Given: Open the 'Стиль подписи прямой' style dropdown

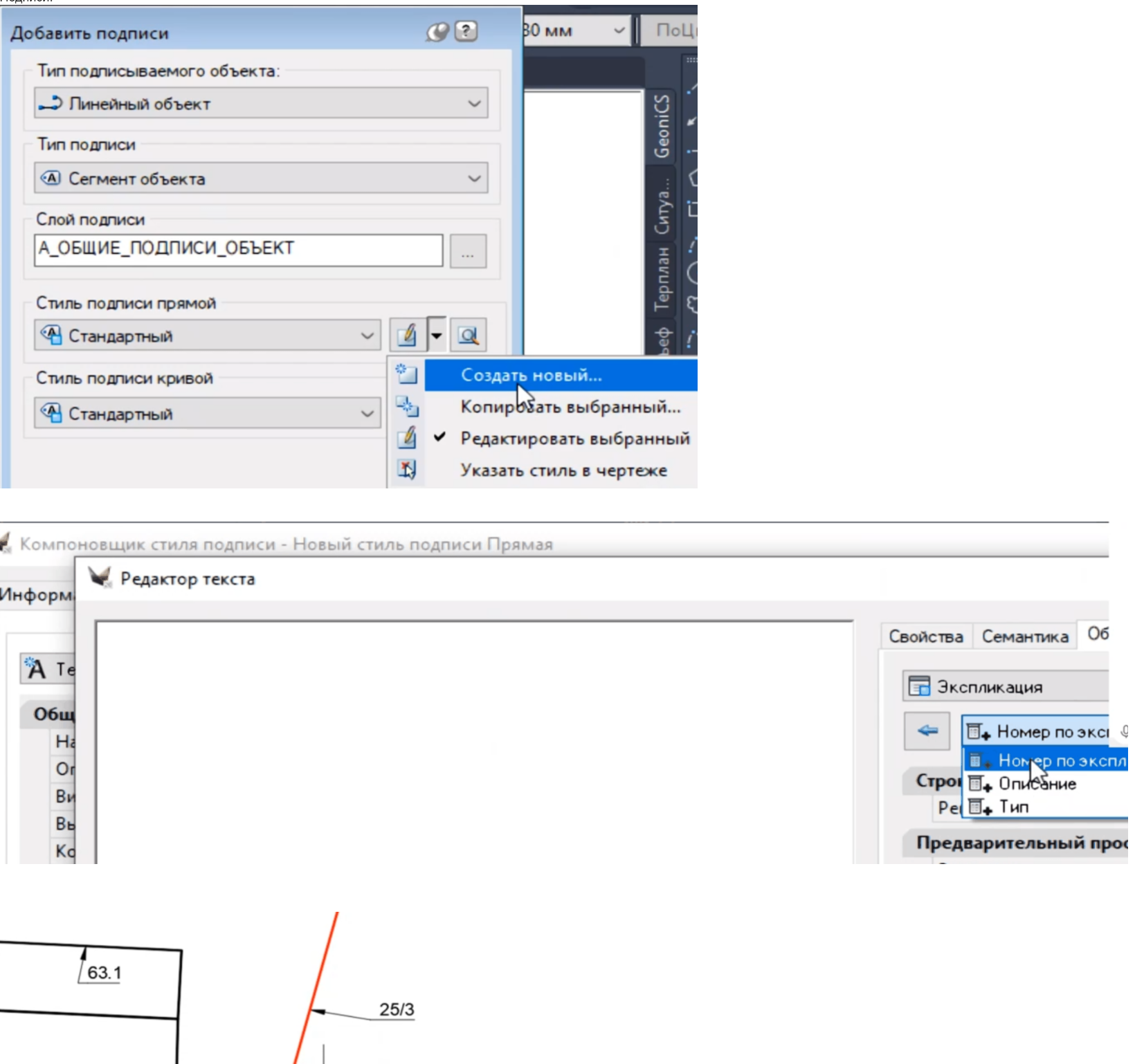Looking at the screenshot, I should click(x=207, y=336).
